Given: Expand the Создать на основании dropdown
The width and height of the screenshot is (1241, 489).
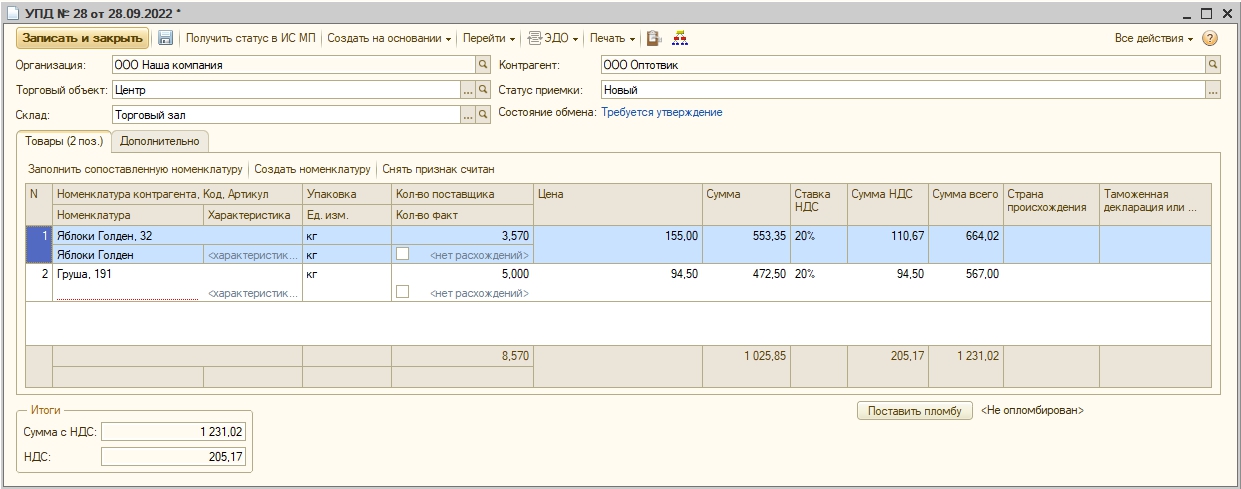Looking at the screenshot, I should (x=388, y=38).
